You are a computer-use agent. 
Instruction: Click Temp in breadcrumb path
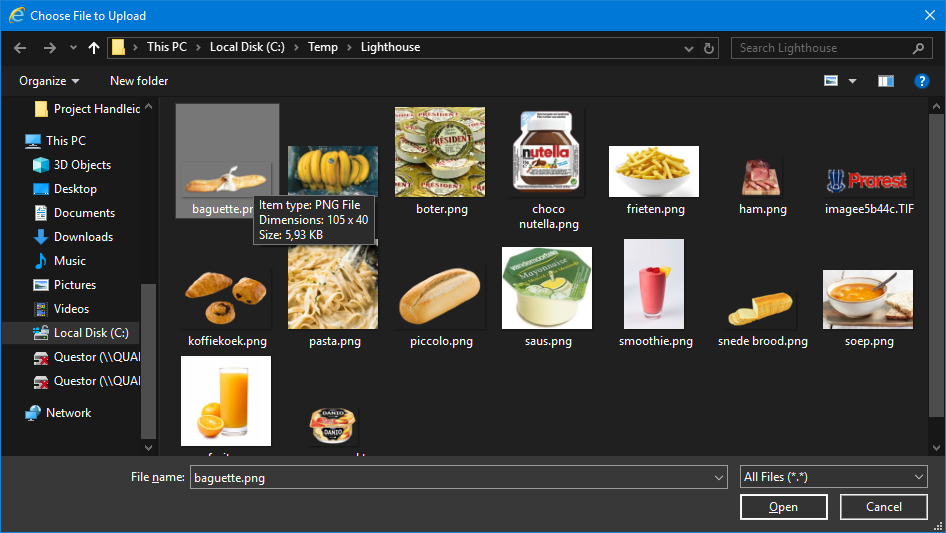323,47
